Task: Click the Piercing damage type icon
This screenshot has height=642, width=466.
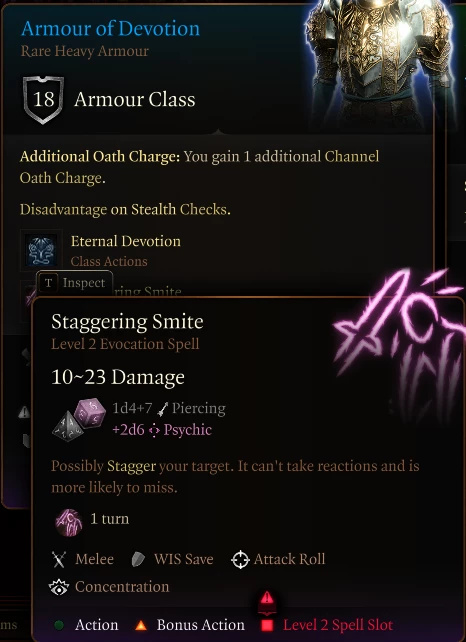Action: point(163,409)
